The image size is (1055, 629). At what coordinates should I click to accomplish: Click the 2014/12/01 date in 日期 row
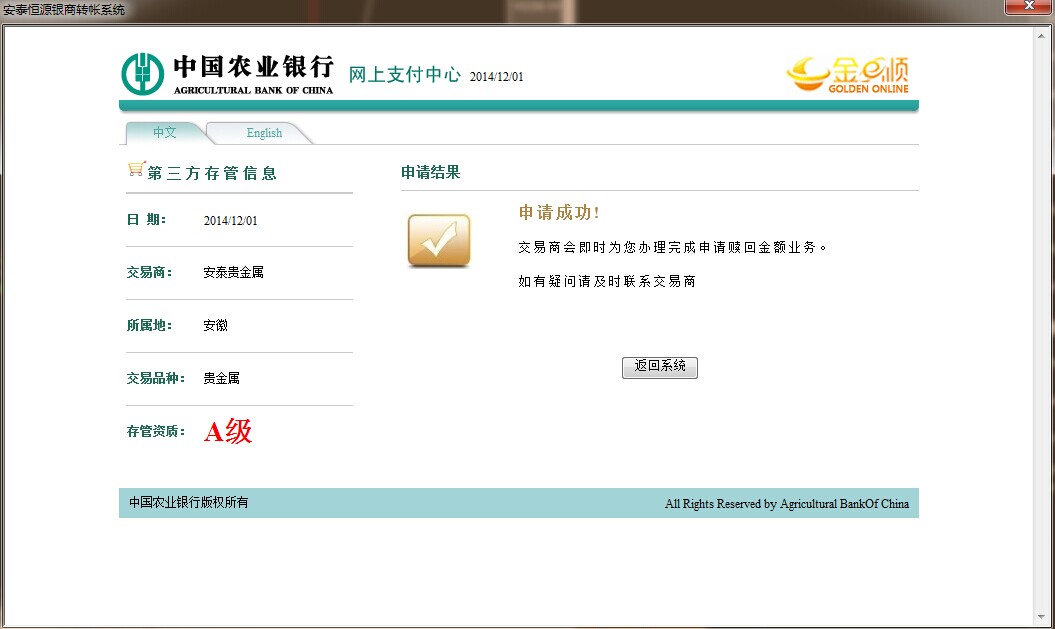[230, 220]
